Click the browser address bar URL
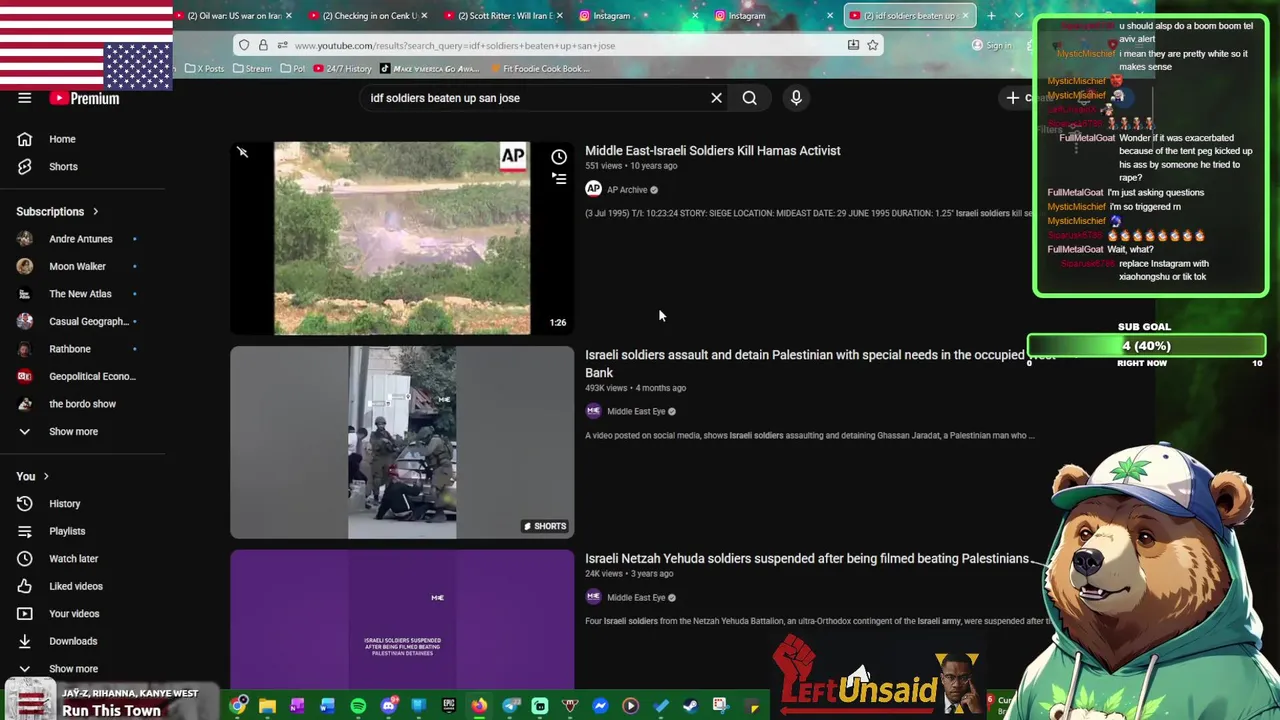The width and height of the screenshot is (1280, 720). pos(455,46)
